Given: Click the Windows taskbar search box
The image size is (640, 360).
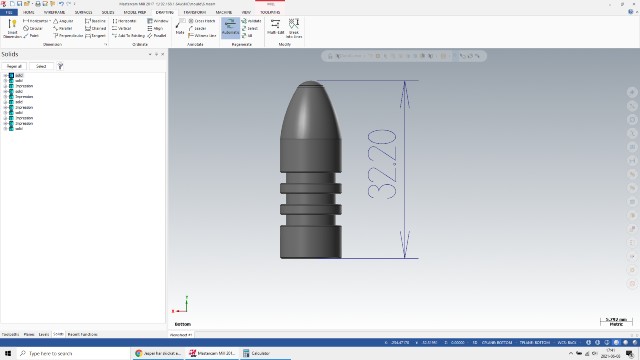Looking at the screenshot, I should tap(73, 353).
